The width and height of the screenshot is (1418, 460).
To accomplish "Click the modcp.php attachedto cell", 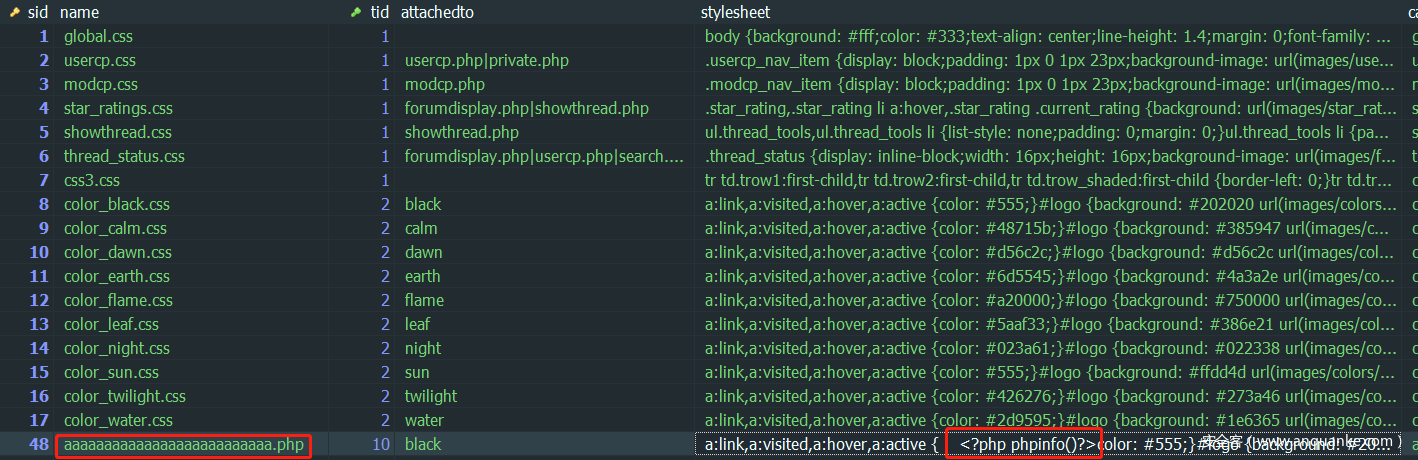I will click(x=445, y=84).
